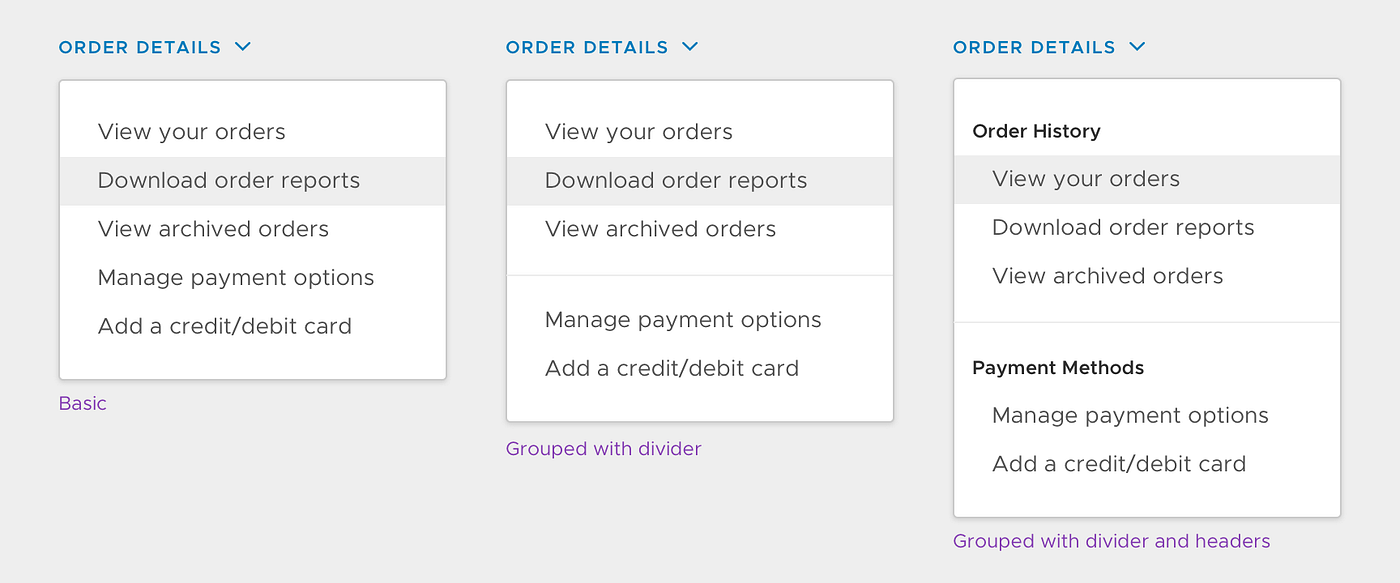The width and height of the screenshot is (1400, 583).
Task: Toggle the chevron on the rightmost Order Details header
Action: [x=1137, y=46]
